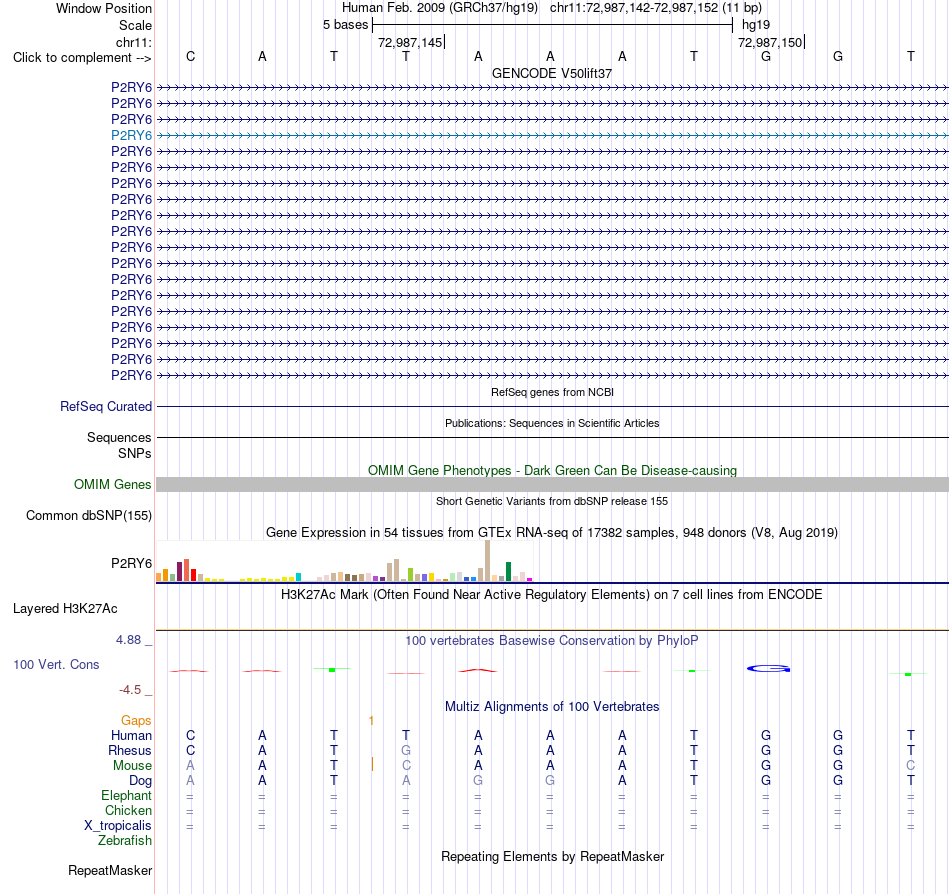This screenshot has width=950, height=894.
Task: Click the magenta last bar in GTEx chart
Action: tap(530, 580)
